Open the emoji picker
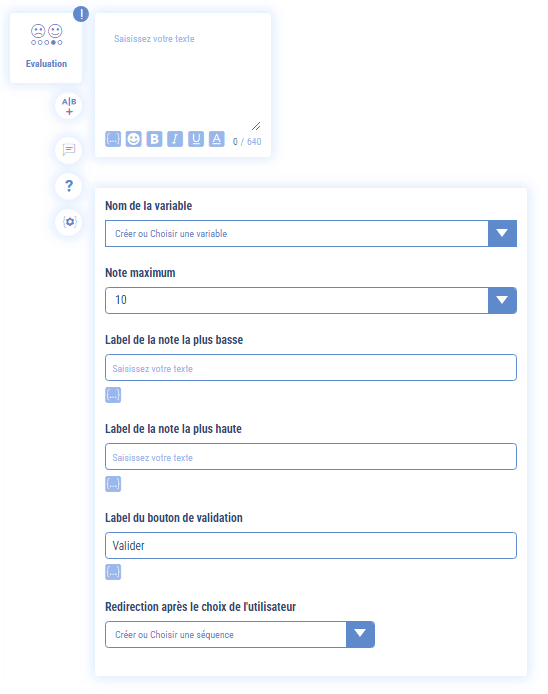This screenshot has height=694, width=548. coord(133,139)
